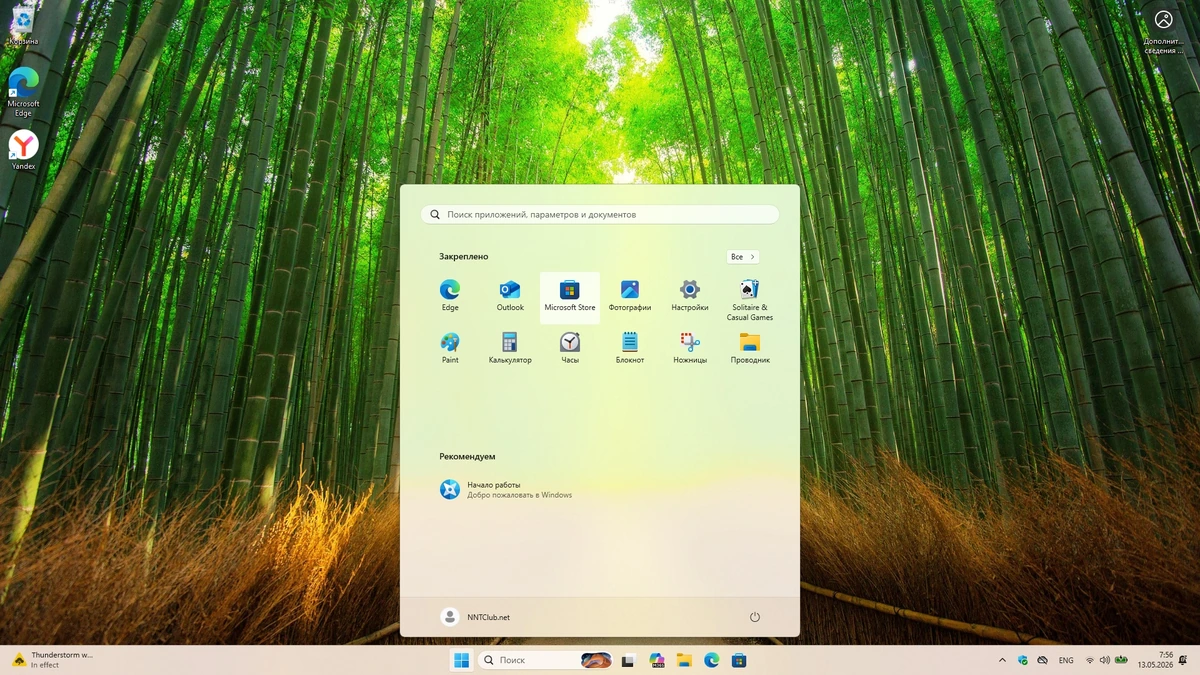Viewport: 1200px width, 675px height.
Task: Open volume speaker tray icon
Action: 1105,660
